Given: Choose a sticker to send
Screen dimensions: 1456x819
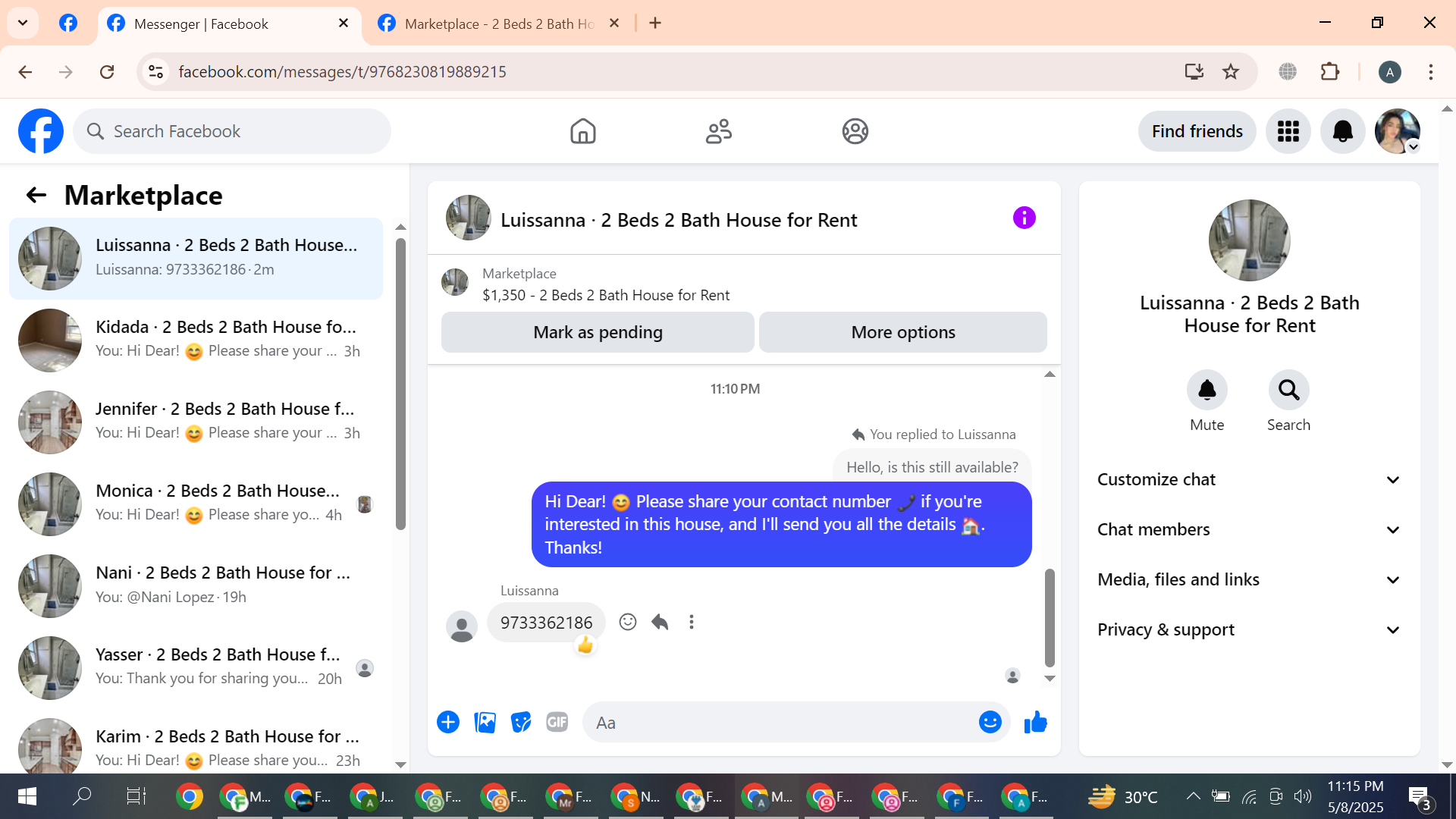Looking at the screenshot, I should (521, 722).
